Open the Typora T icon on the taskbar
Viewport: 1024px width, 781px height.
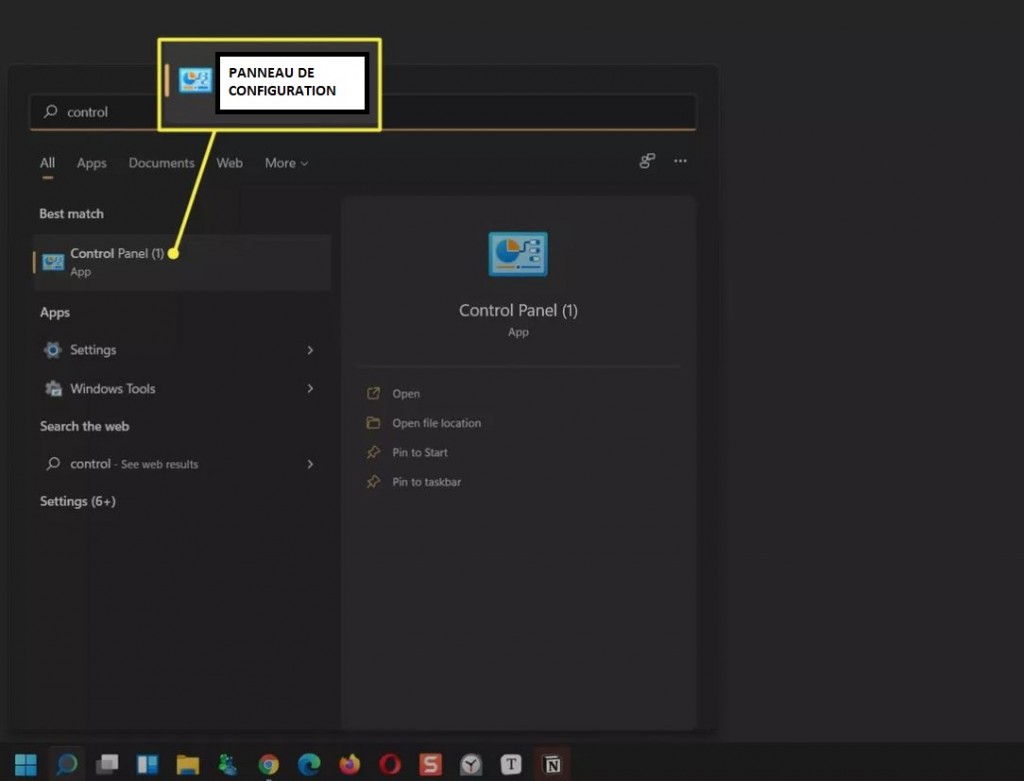tap(511, 764)
